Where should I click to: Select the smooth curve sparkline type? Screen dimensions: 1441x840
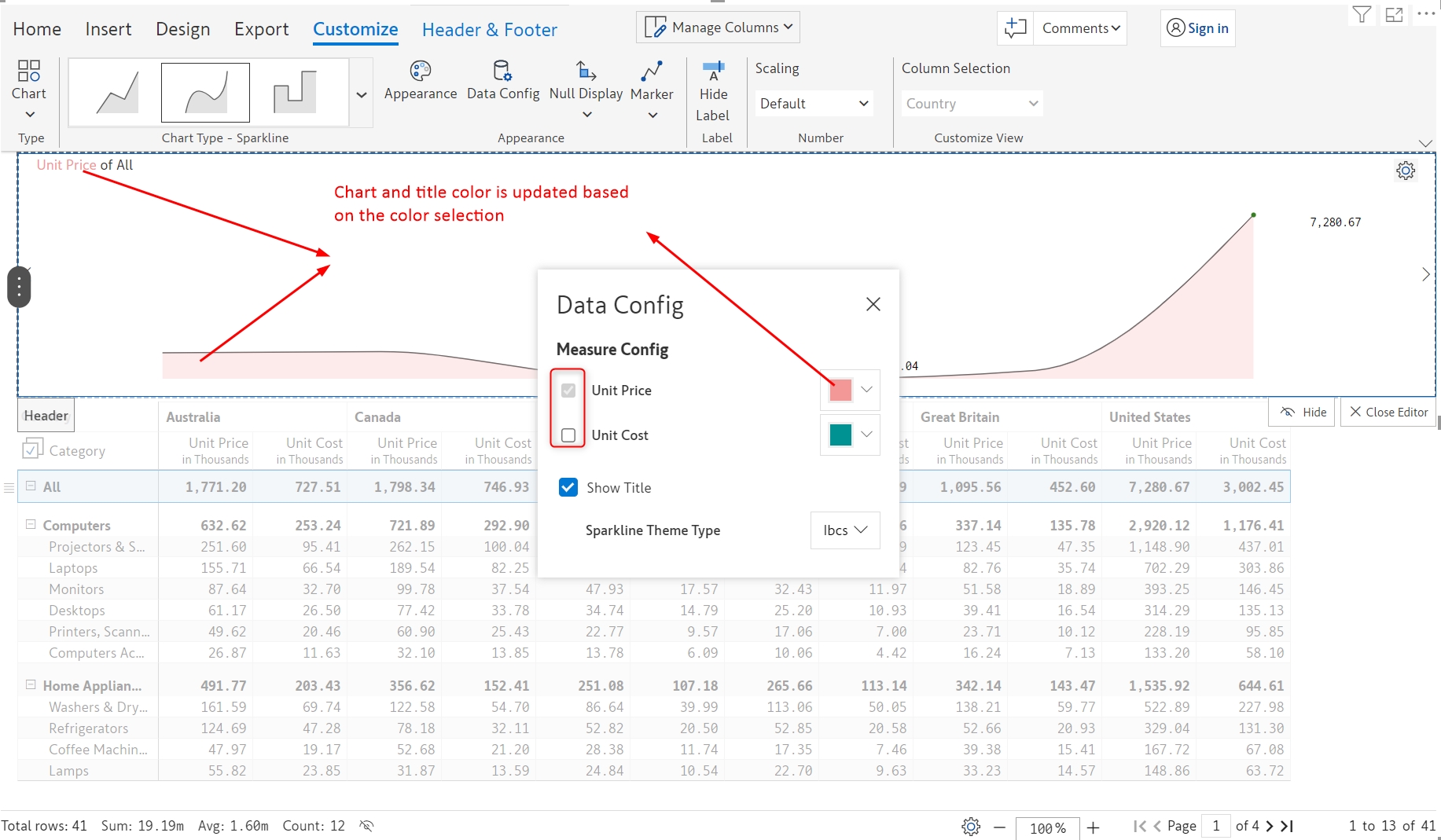[205, 93]
